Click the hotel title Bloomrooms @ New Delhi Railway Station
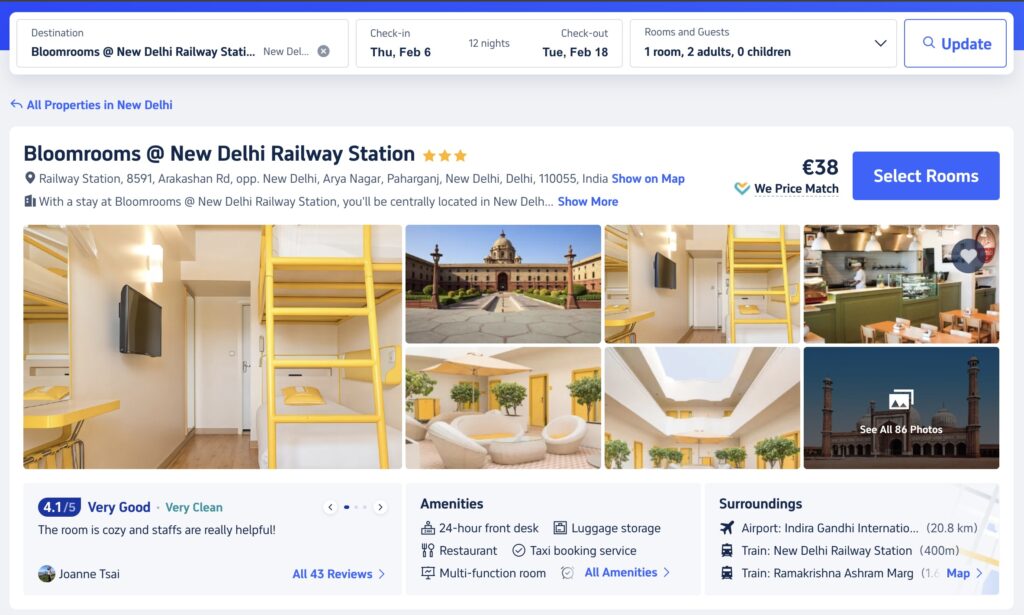Image resolution: width=1024 pixels, height=615 pixels. pos(219,154)
